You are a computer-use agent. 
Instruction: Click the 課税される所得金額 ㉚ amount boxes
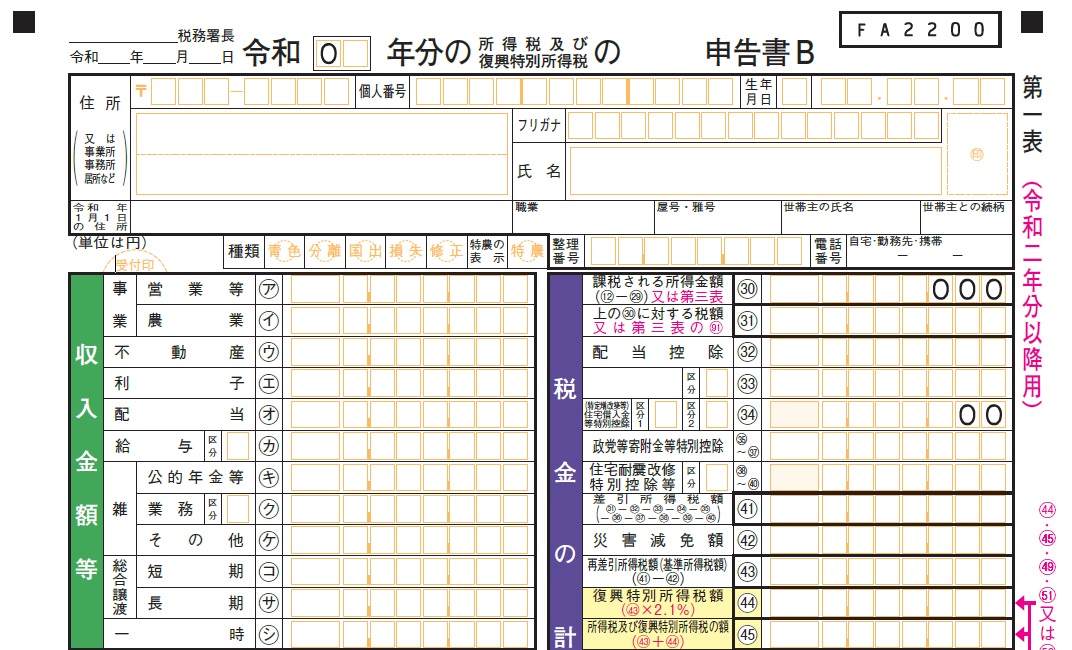[888, 289]
